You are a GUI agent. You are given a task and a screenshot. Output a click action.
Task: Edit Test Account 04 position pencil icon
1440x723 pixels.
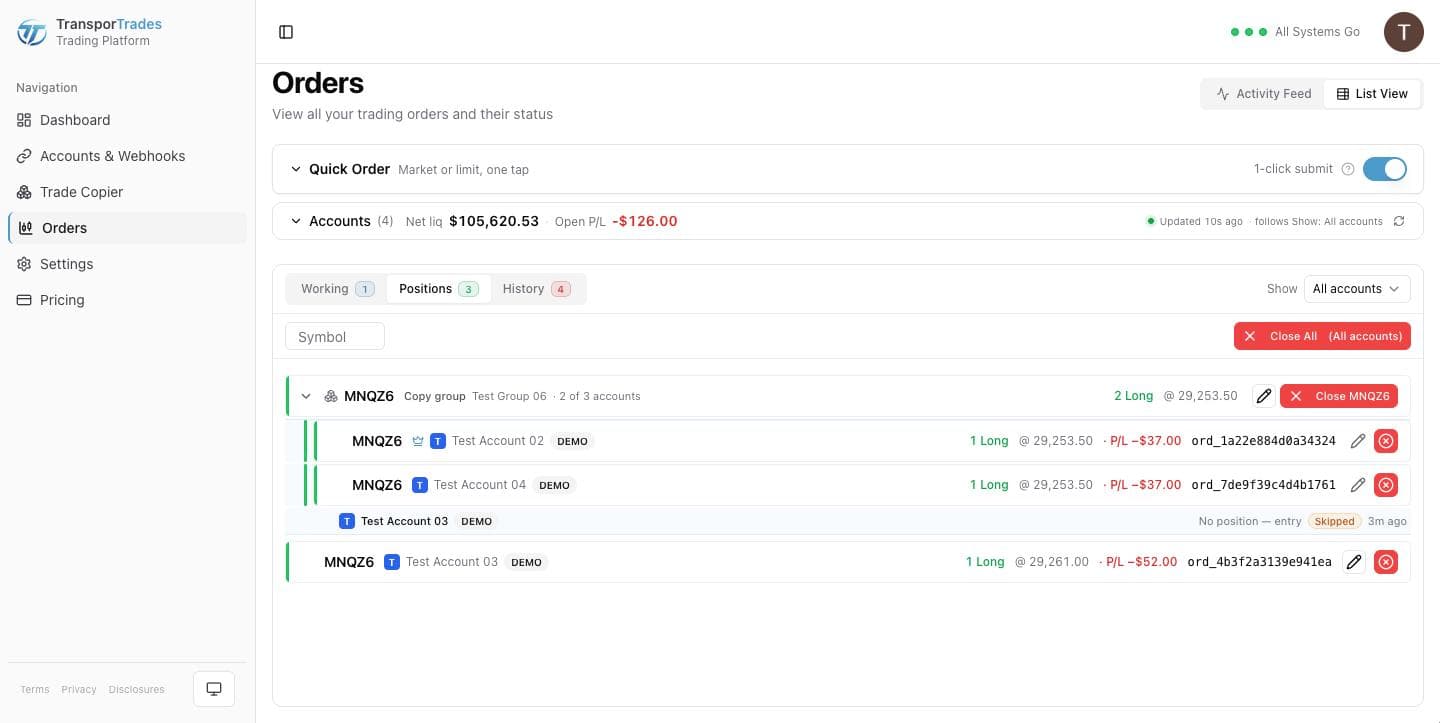(1358, 485)
